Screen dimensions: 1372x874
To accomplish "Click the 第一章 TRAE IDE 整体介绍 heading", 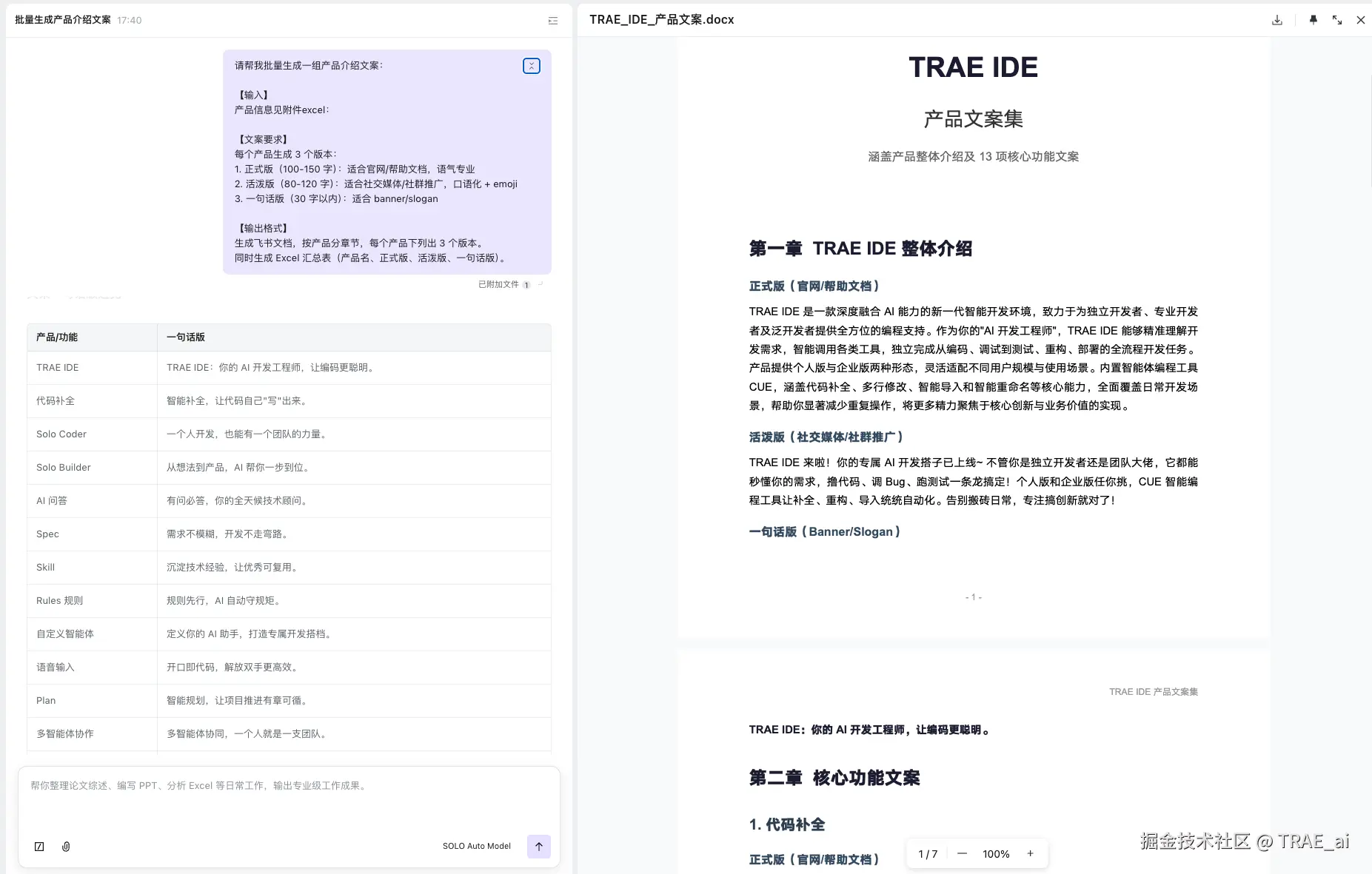I will [x=860, y=249].
